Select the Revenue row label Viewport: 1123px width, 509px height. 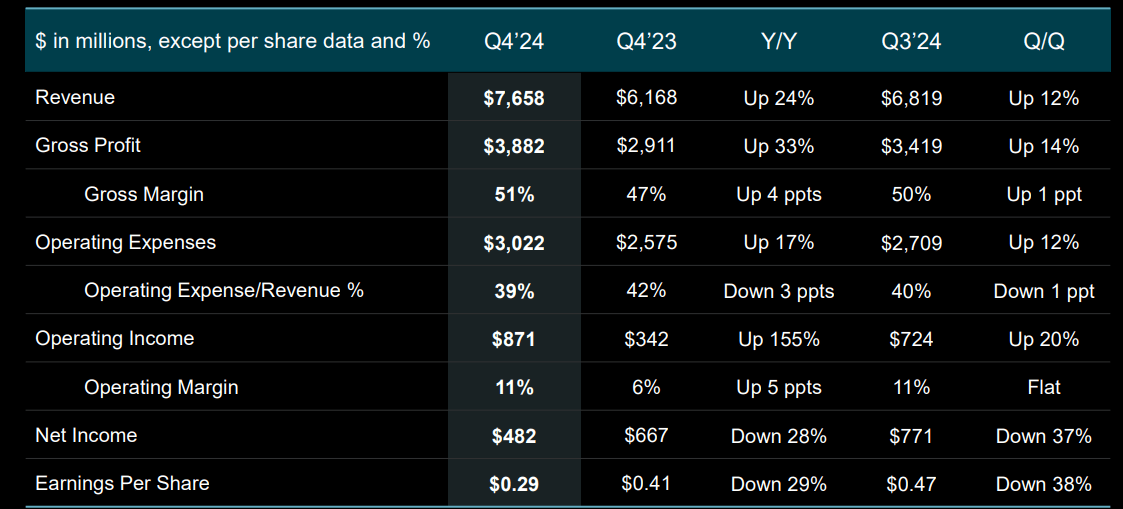coord(75,97)
